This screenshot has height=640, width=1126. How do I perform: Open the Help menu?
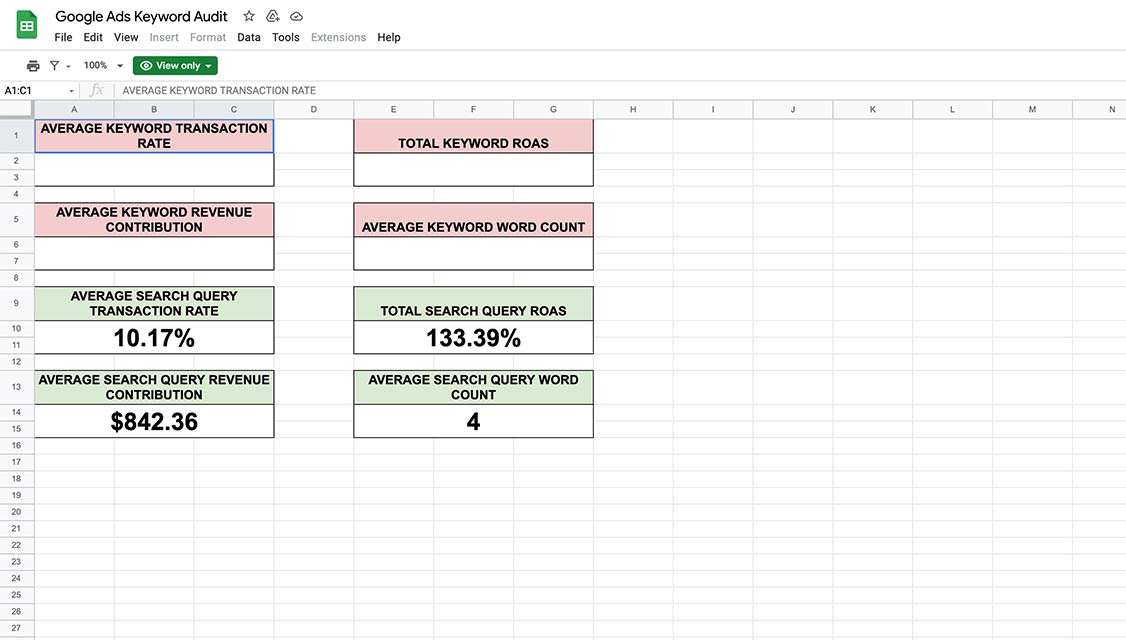[x=389, y=37]
